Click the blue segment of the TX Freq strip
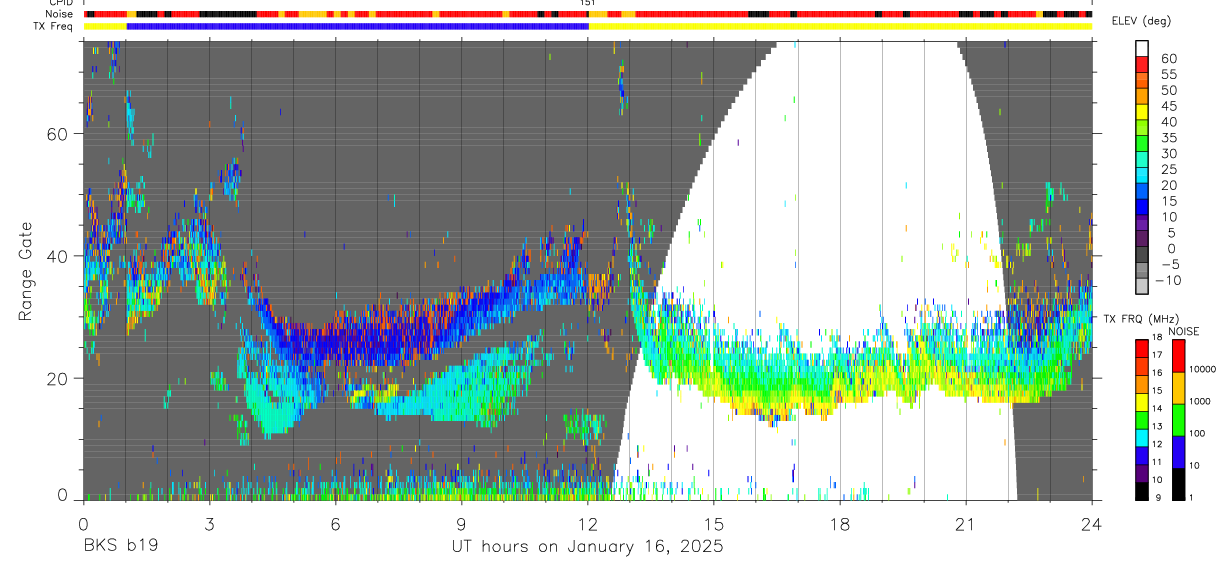The height and width of the screenshot is (567, 1228). click(358, 26)
